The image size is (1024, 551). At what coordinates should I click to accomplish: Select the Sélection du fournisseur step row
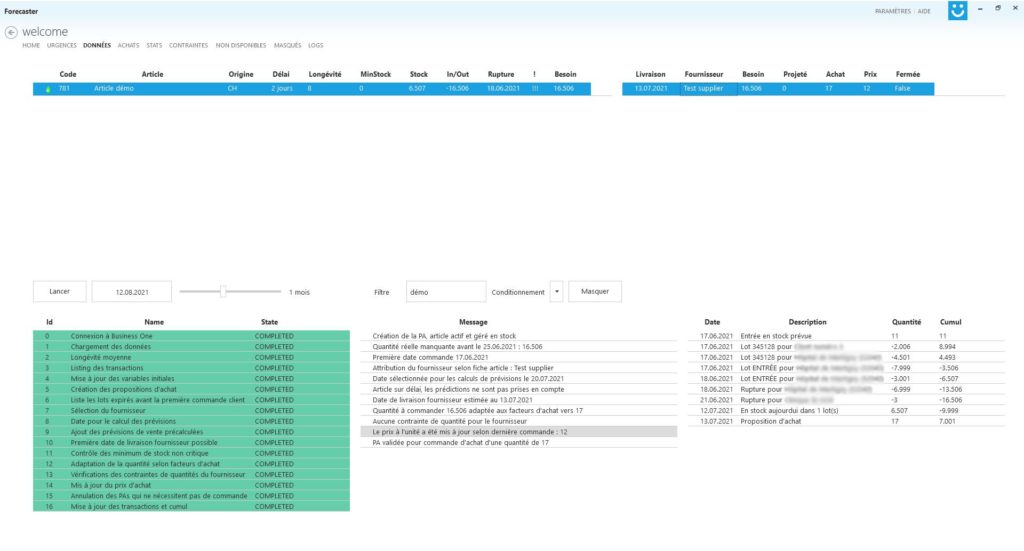pos(190,411)
